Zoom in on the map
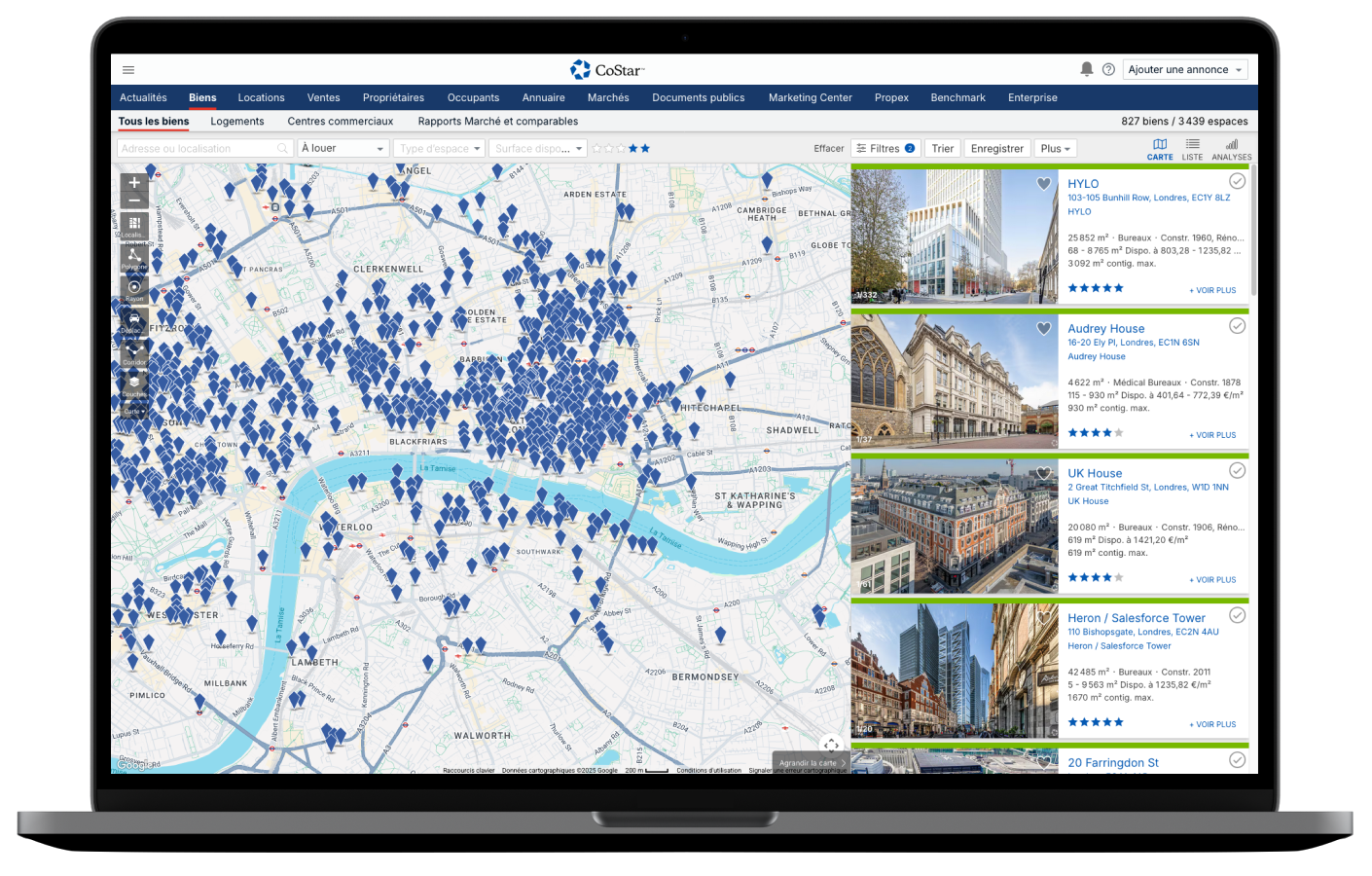 [x=134, y=183]
